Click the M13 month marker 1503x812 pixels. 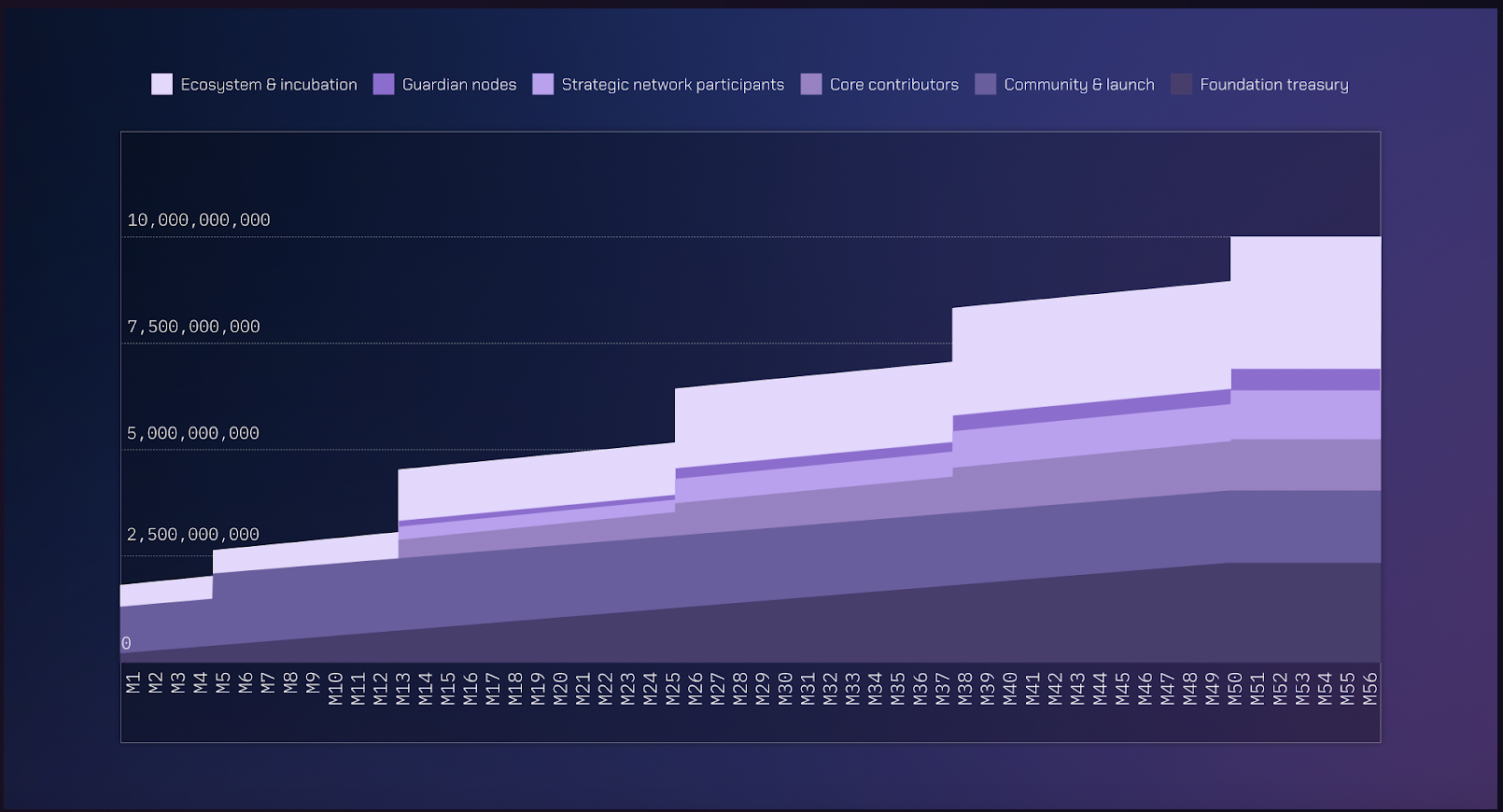[x=402, y=688]
